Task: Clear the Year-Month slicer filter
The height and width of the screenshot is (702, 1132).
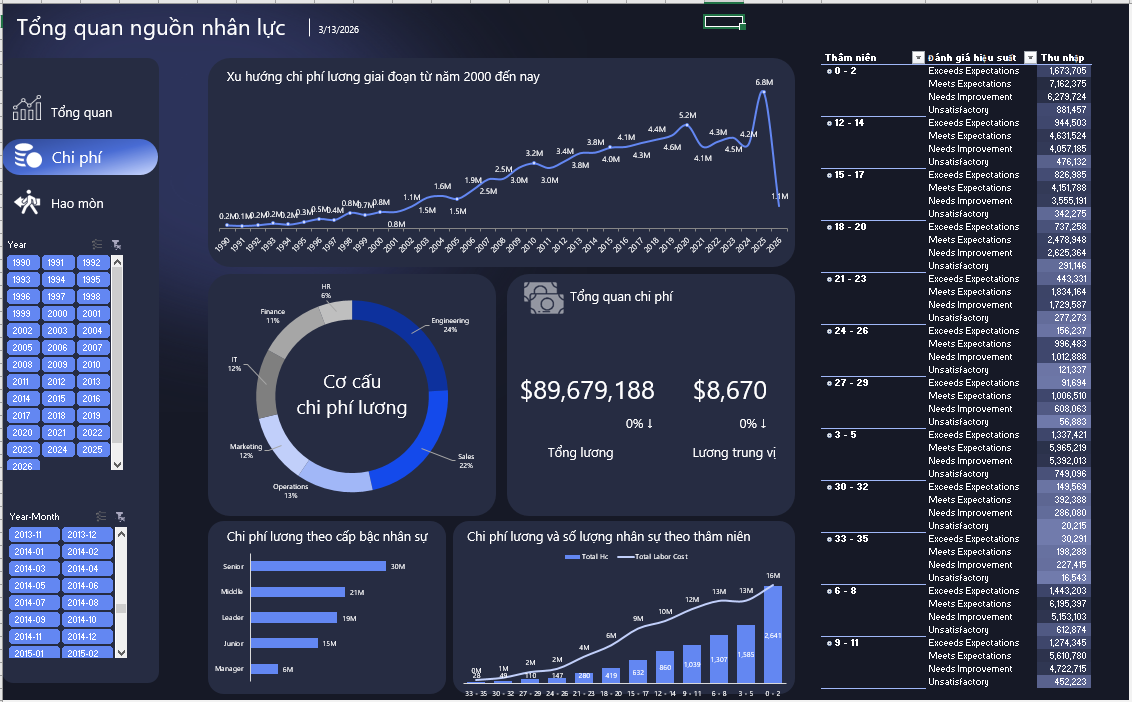Action: 120,516
